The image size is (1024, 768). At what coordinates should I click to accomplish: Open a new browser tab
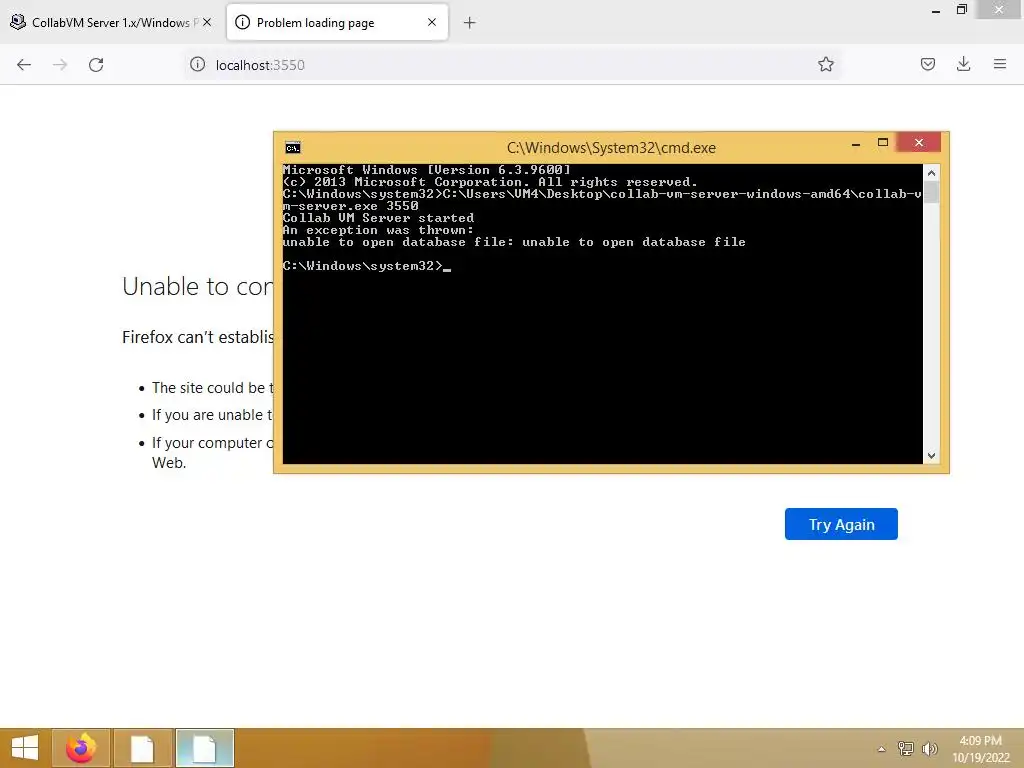(x=469, y=23)
